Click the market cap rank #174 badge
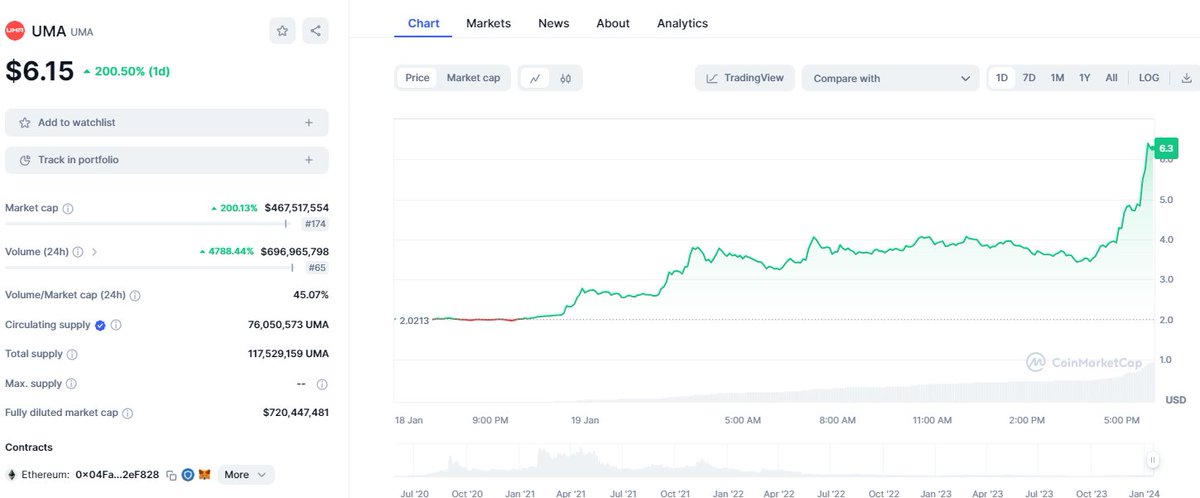 coord(316,225)
